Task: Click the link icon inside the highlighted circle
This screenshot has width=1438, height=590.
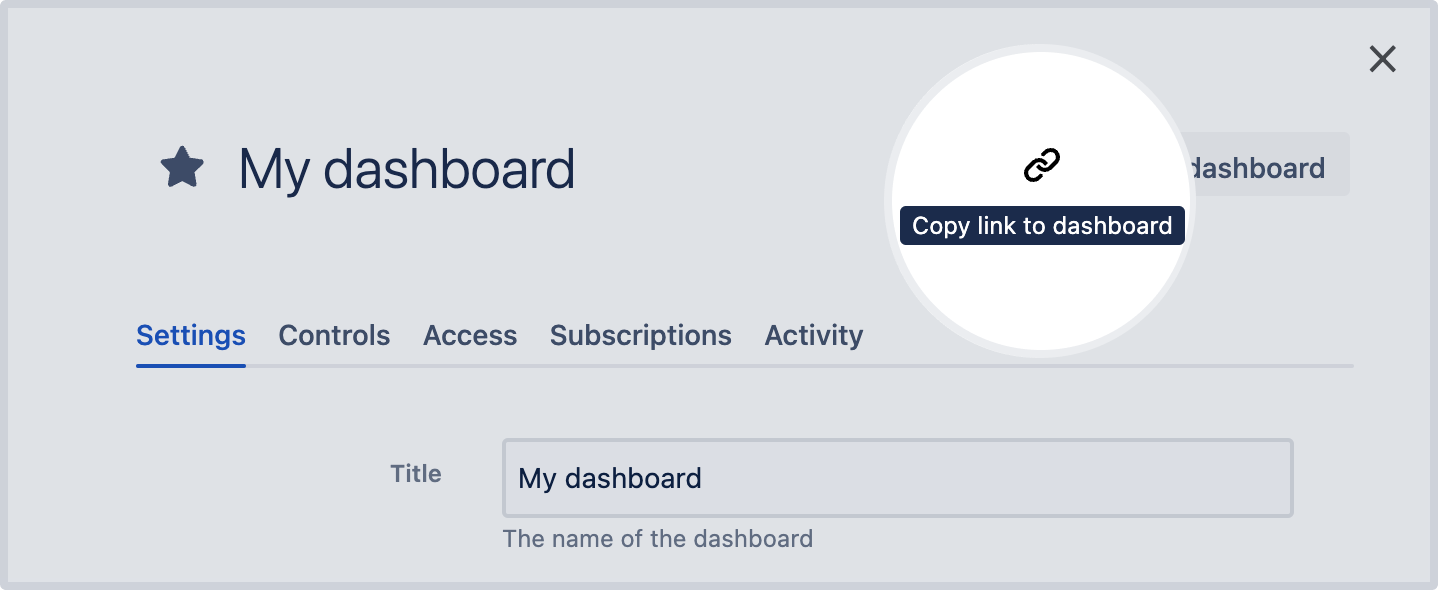Action: [x=1042, y=163]
